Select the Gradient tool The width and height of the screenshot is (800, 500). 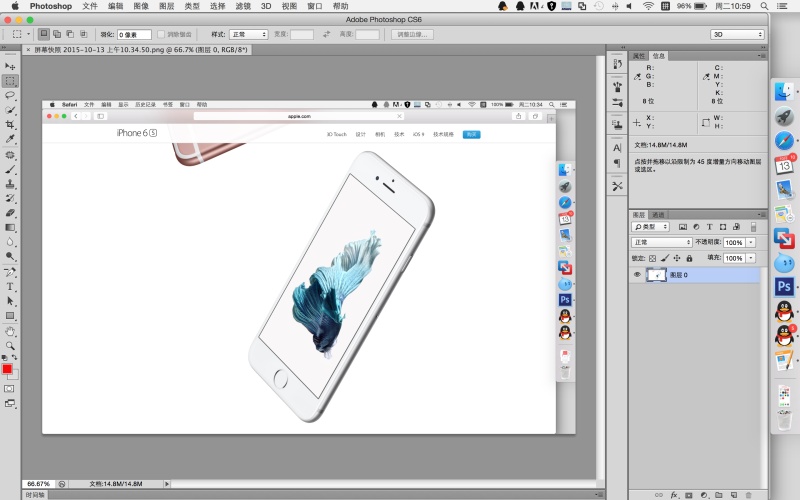(x=10, y=228)
